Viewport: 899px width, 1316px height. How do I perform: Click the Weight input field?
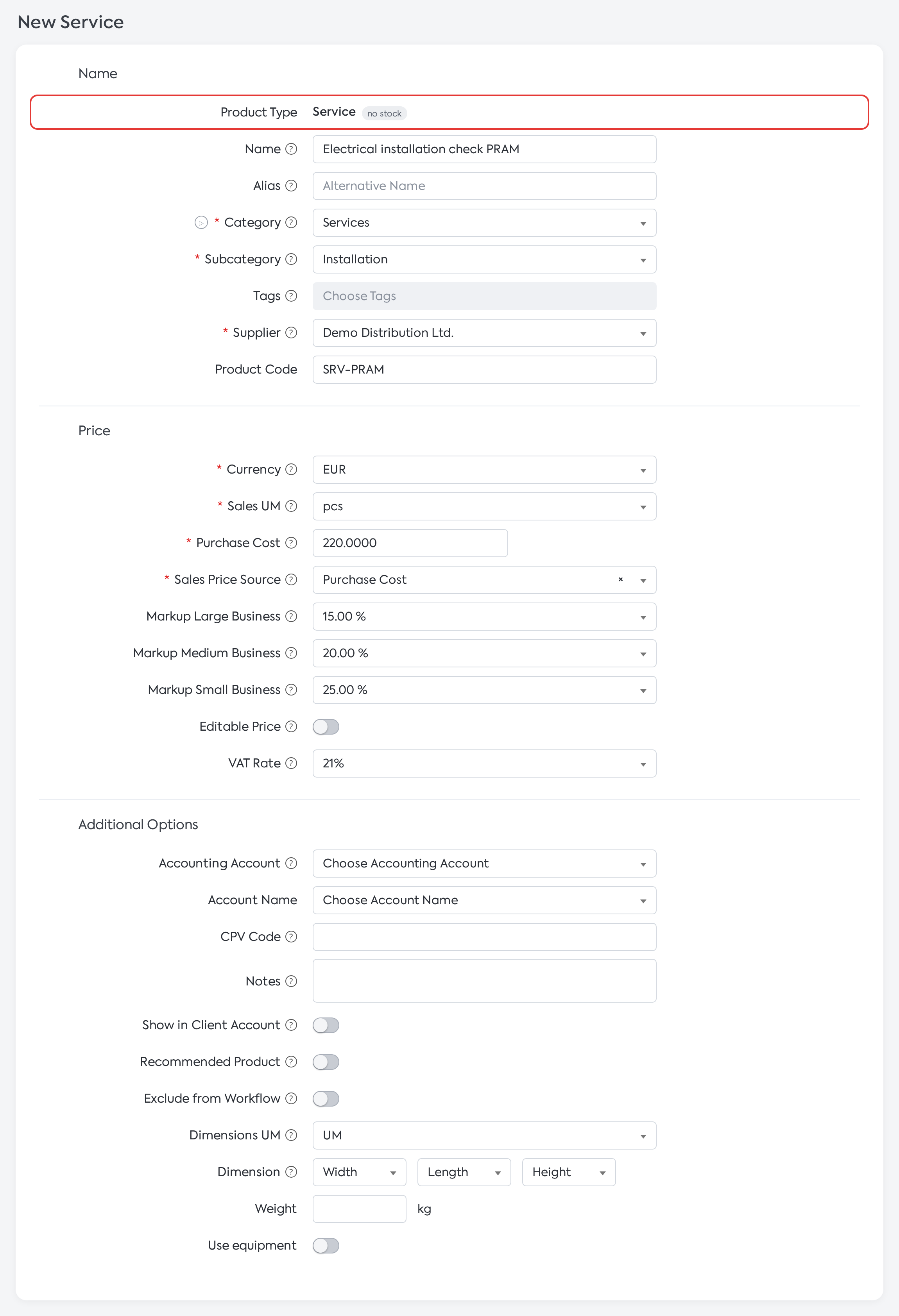tap(359, 1209)
